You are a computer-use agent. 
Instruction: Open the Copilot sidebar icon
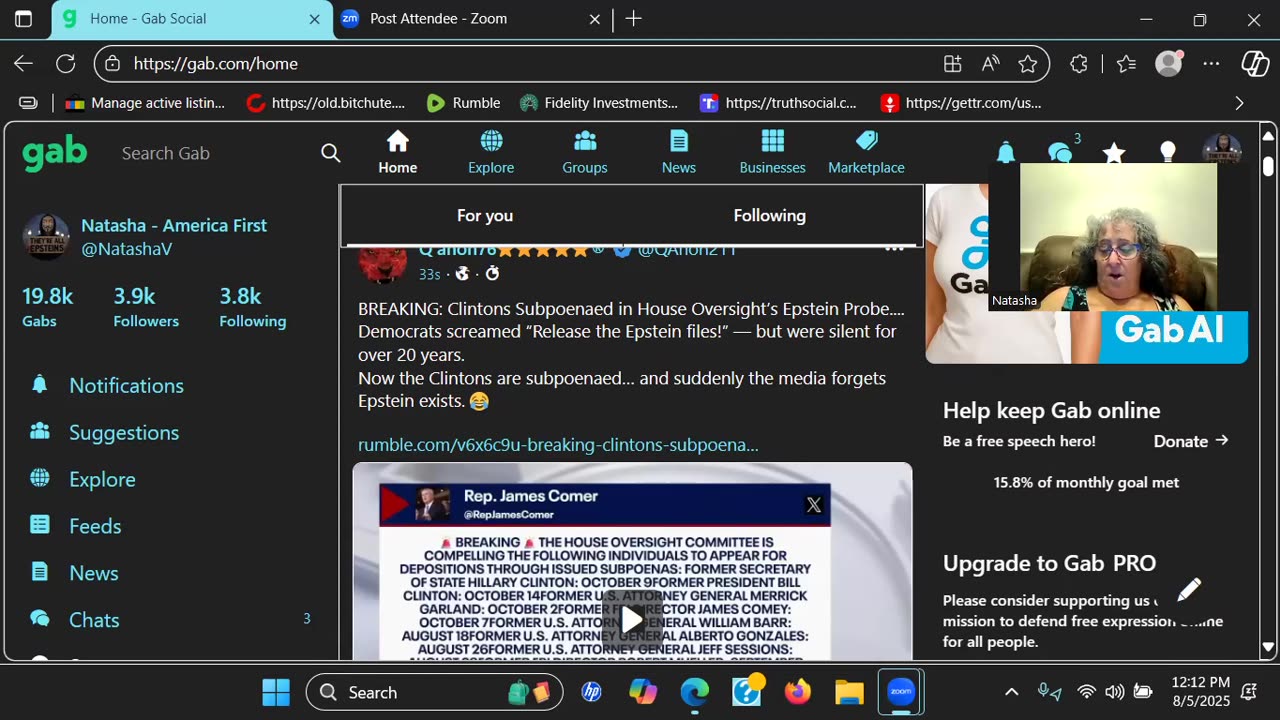(x=1255, y=63)
